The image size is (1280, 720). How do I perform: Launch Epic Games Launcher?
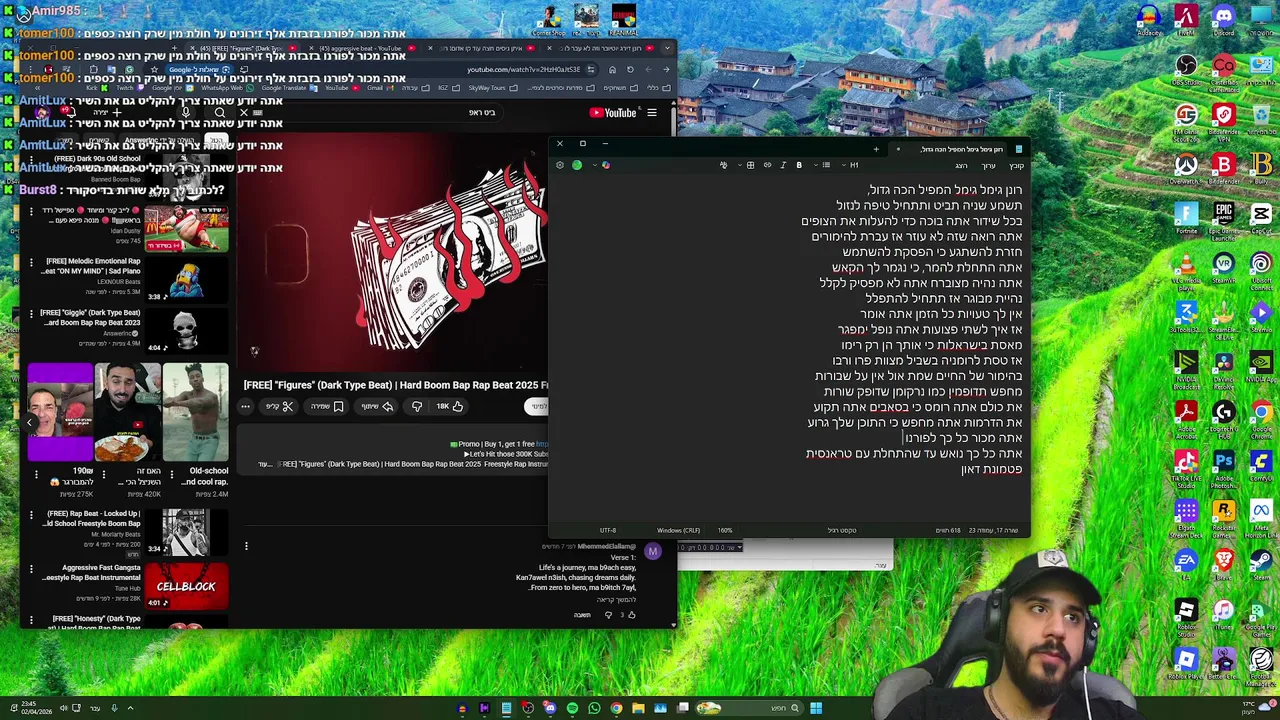point(1223,218)
